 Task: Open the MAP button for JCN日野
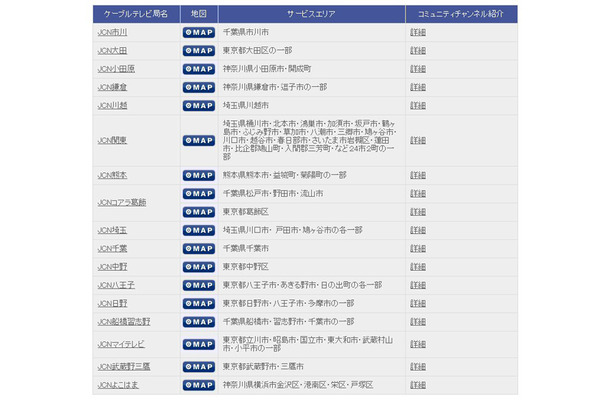tap(198, 304)
